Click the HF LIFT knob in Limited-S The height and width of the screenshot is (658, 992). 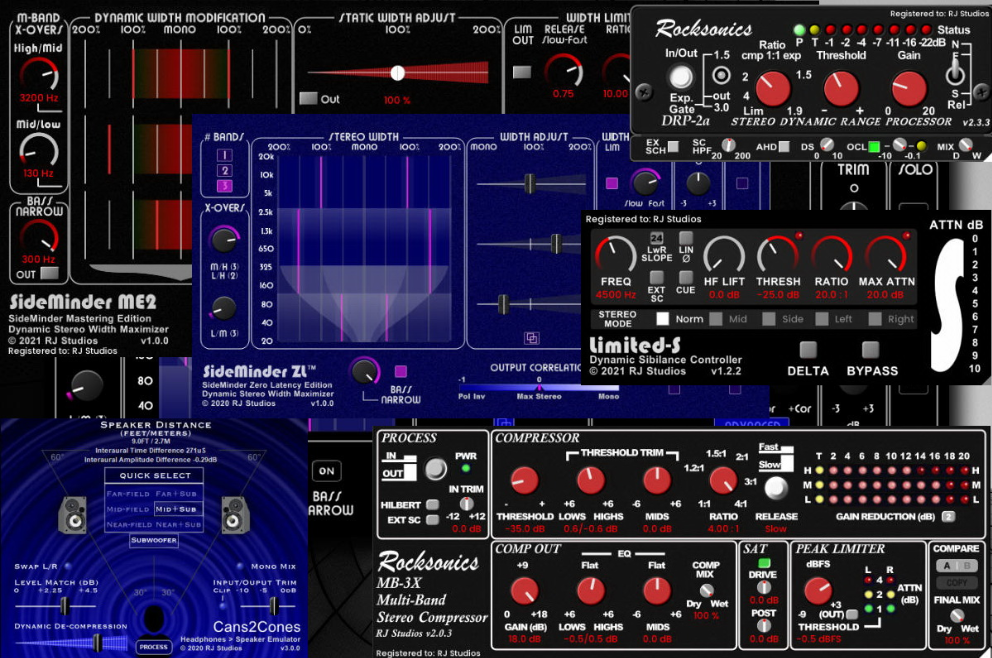(x=724, y=254)
